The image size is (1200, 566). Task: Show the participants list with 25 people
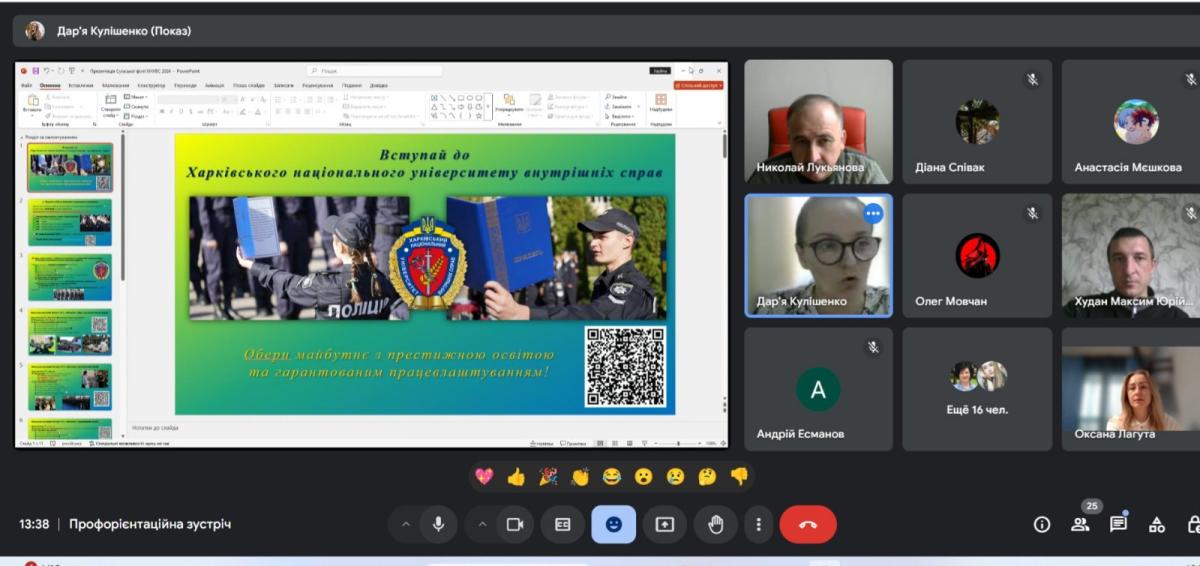point(1080,524)
